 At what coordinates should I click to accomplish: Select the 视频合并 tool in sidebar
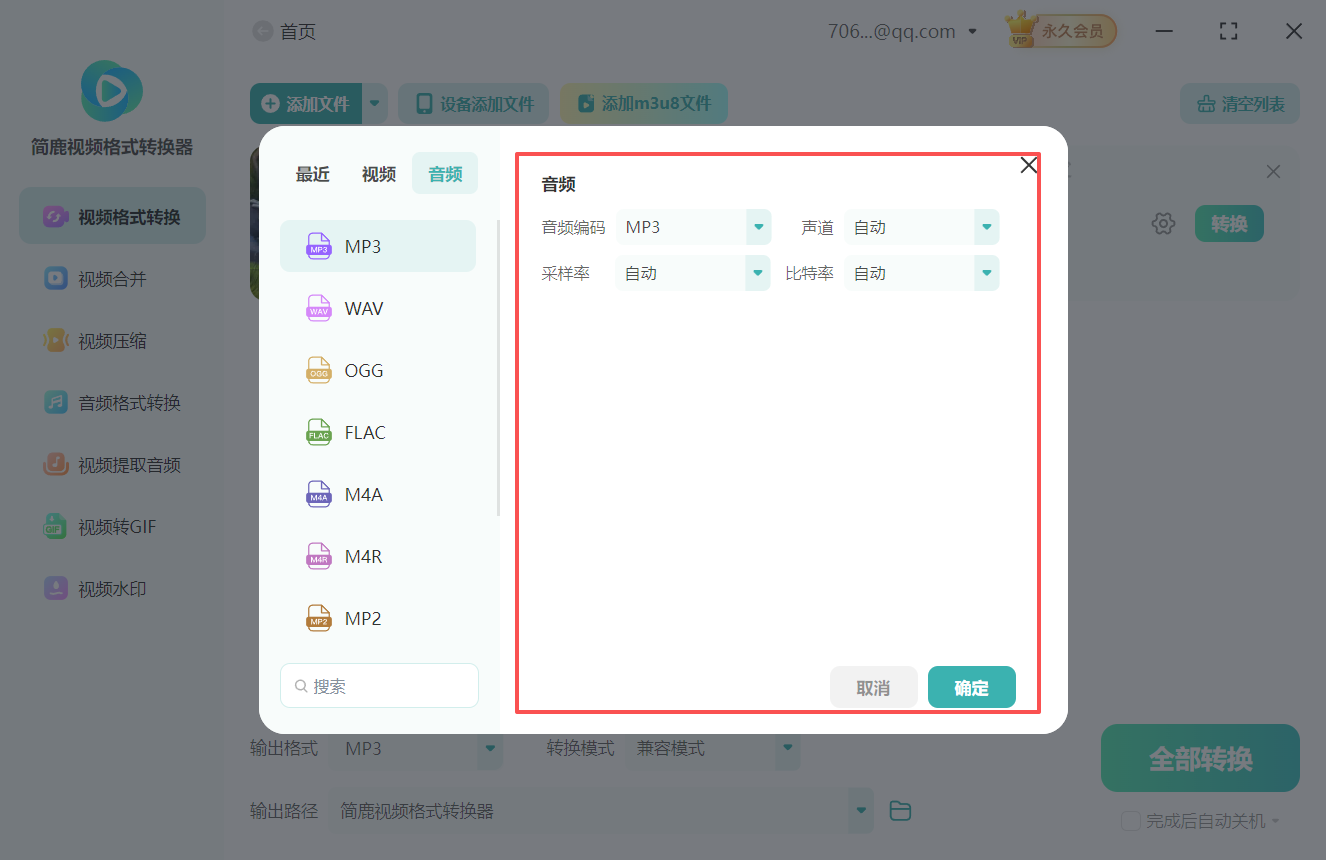tap(111, 278)
